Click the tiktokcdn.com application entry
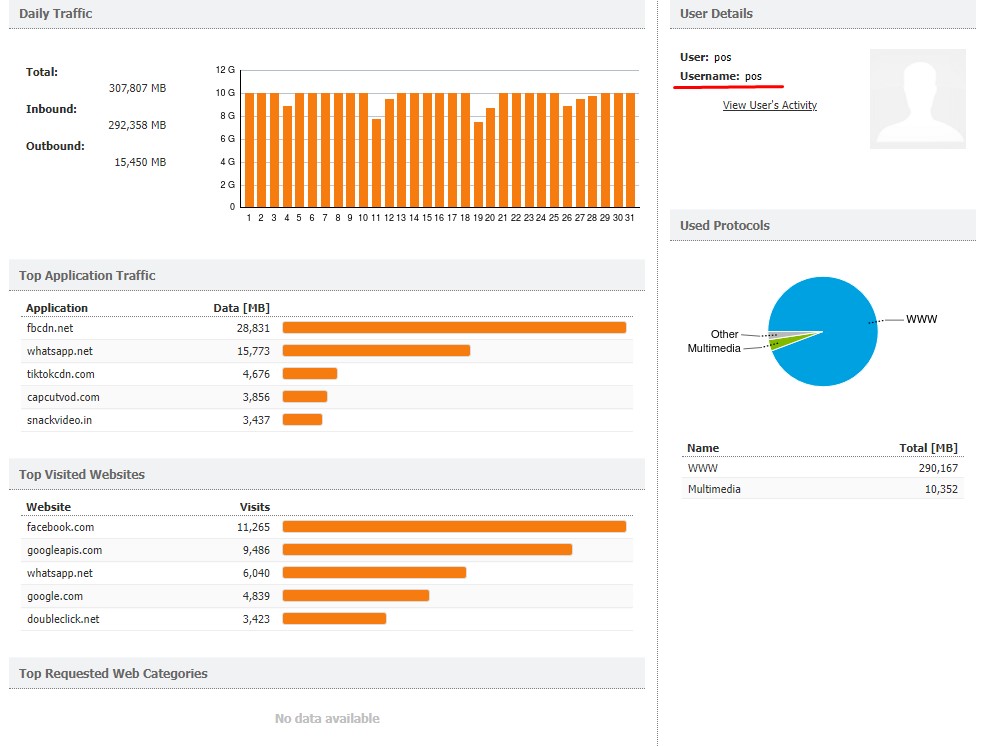This screenshot has height=746, width=987. pyautogui.click(x=60, y=374)
